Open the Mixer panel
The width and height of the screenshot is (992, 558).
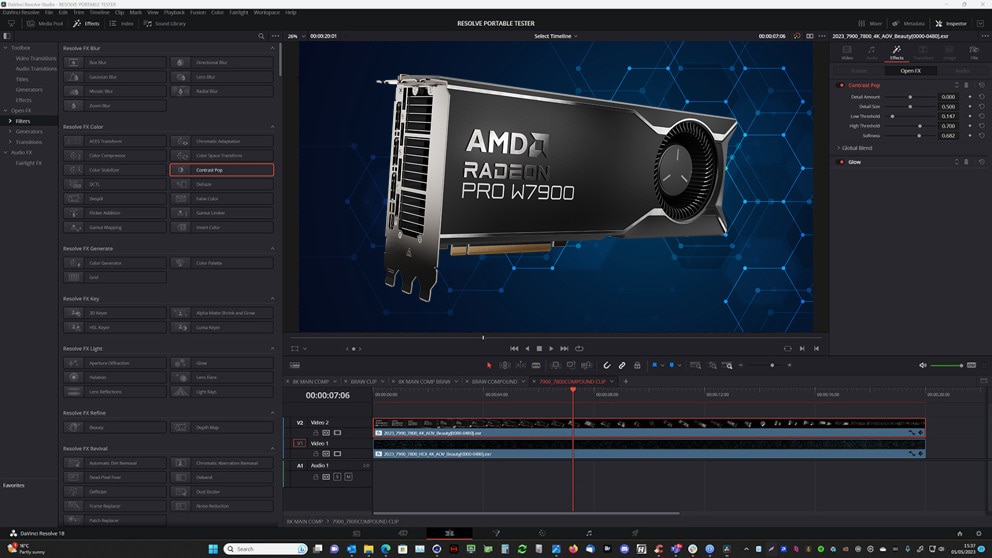870,23
